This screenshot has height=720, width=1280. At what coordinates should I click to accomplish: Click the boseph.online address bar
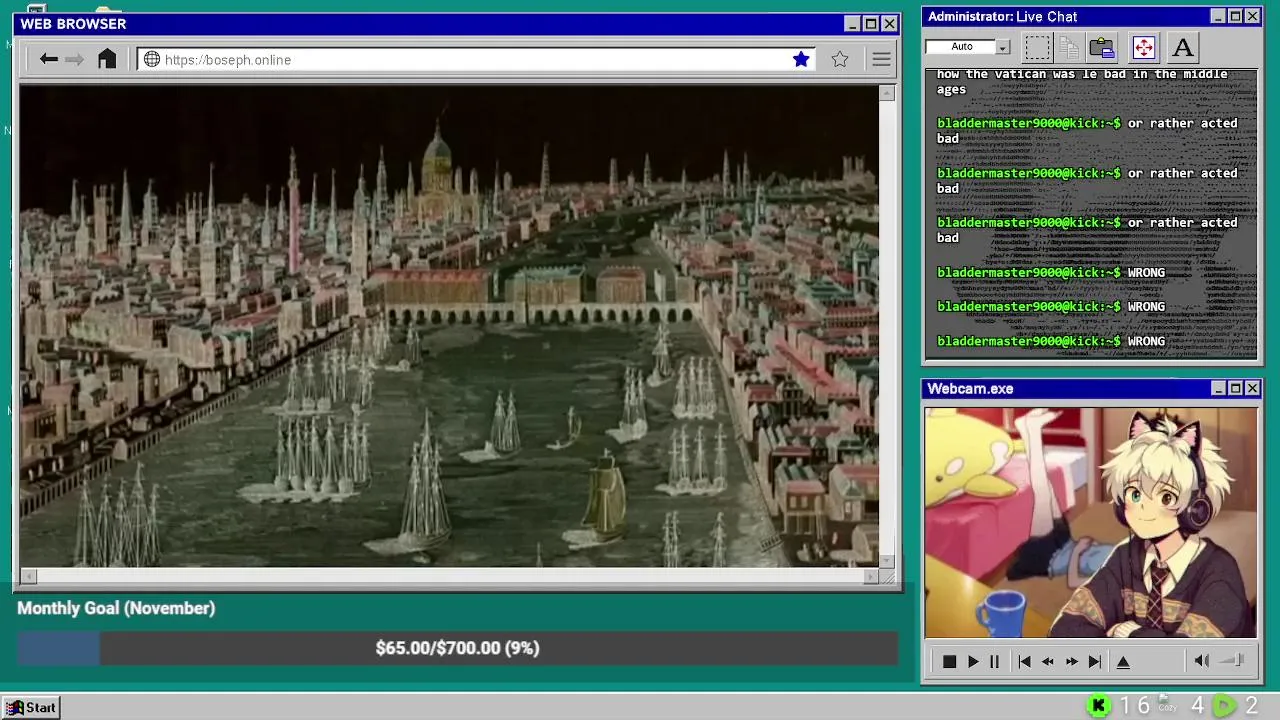[475, 59]
